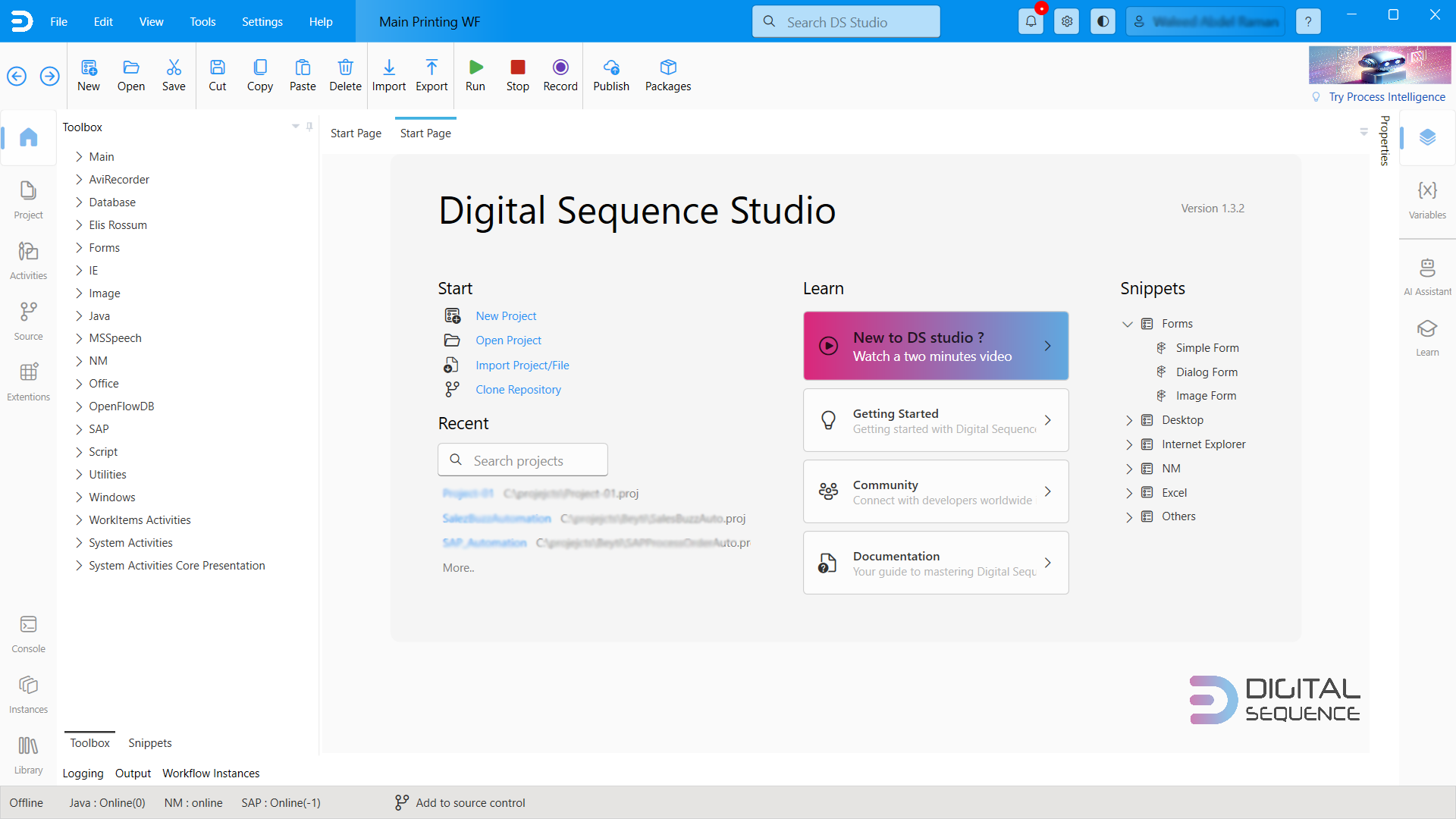Viewport: 1456px width, 819px height.
Task: Pin the Toolbox panel
Action: (309, 127)
